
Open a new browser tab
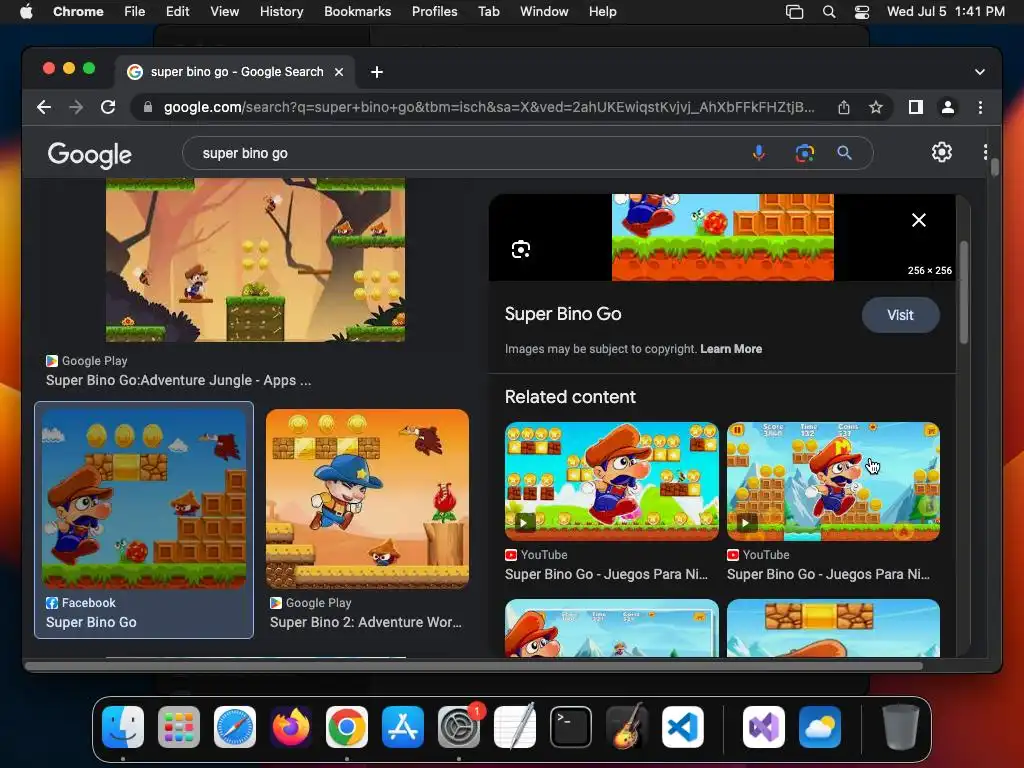point(377,72)
